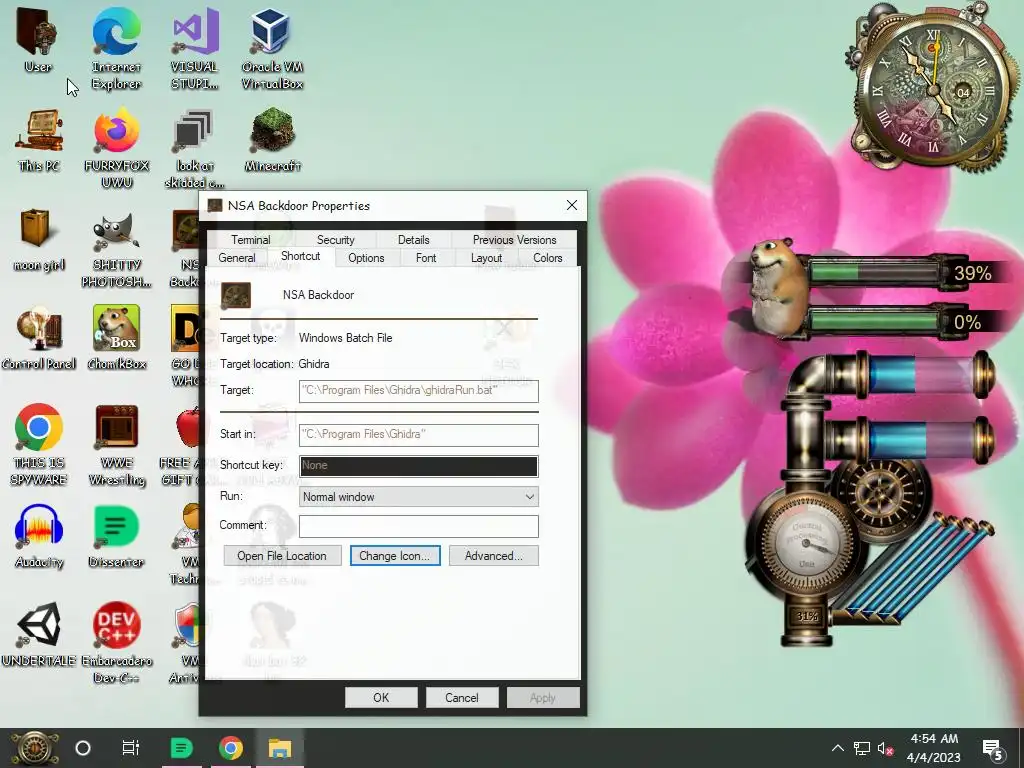This screenshot has width=1024, height=768.
Task: Switch to Chrome on the taskbar
Action: tap(231, 748)
